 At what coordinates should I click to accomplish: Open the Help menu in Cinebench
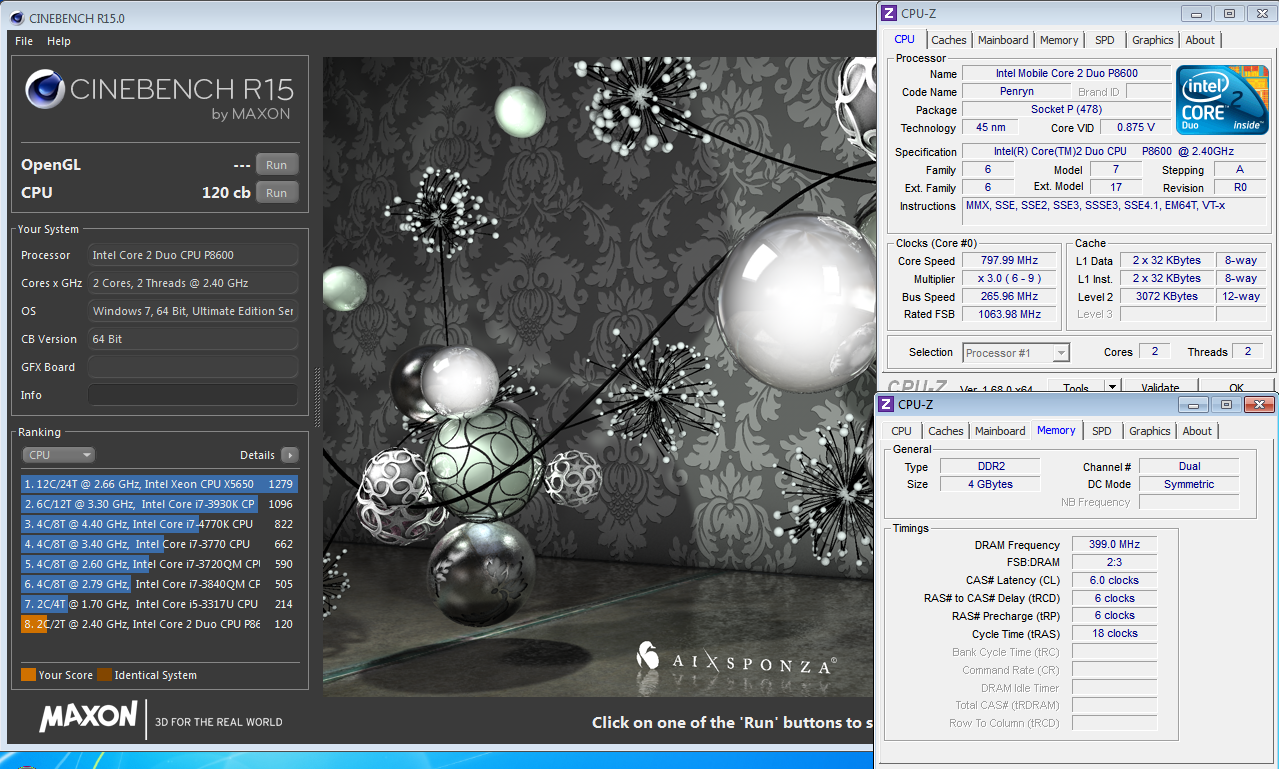[59, 41]
